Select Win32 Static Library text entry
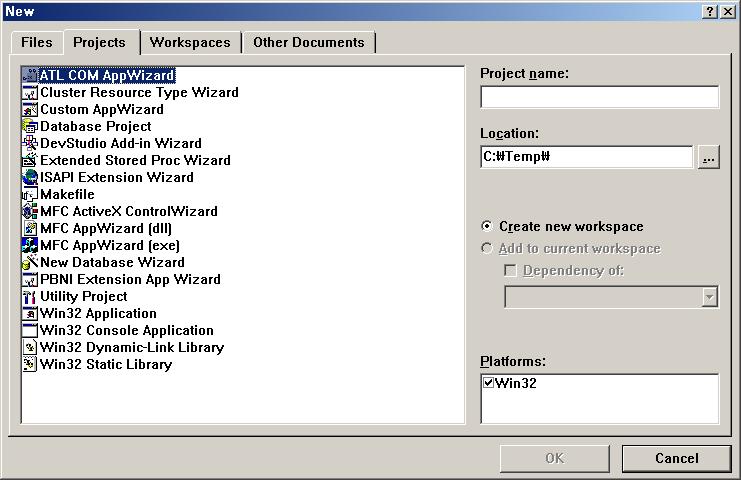Screen dimensions: 741x480 pos(106,364)
